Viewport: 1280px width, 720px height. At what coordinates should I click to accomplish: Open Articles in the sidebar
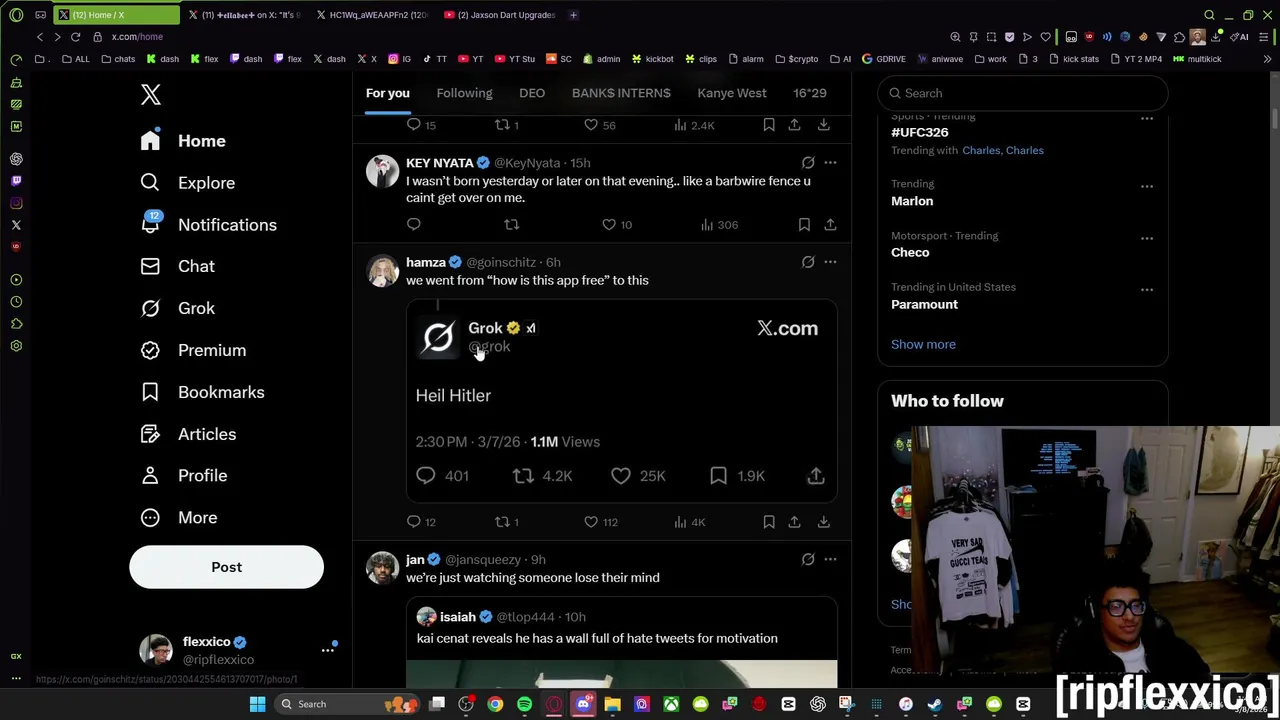pyautogui.click(x=188, y=434)
